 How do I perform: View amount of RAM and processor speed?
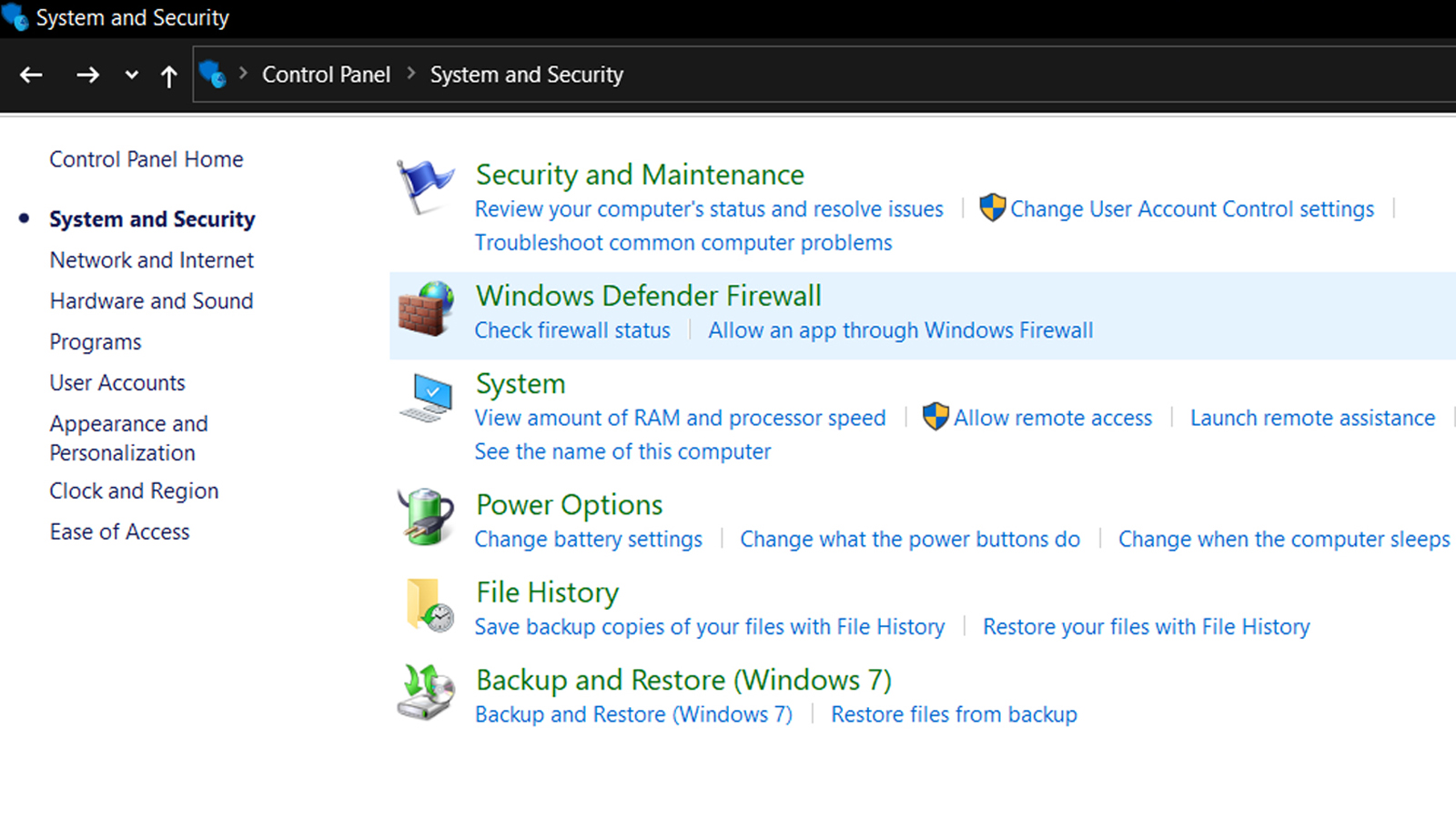coord(680,418)
